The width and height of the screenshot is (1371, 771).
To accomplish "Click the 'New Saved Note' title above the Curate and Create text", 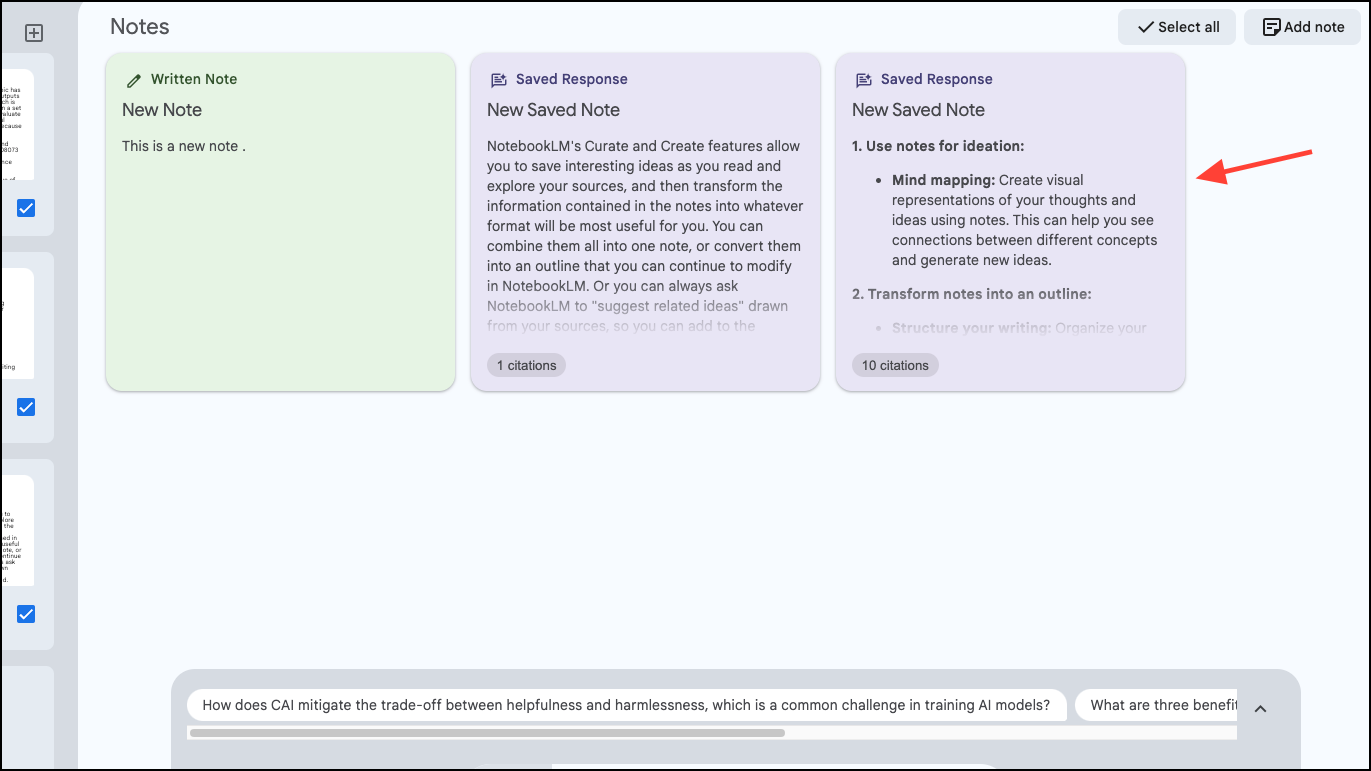I will tap(553, 110).
